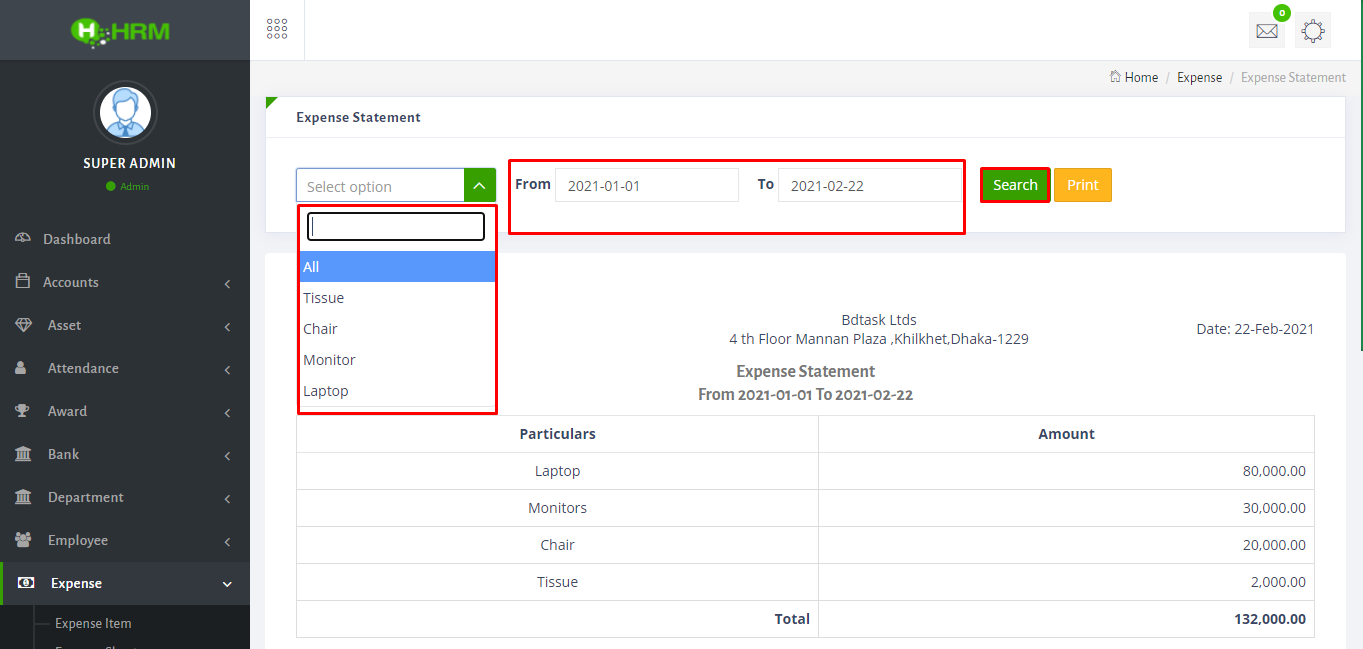The height and width of the screenshot is (649, 1363).
Task: Click the Award trophy icon
Action: pyautogui.click(x=23, y=411)
